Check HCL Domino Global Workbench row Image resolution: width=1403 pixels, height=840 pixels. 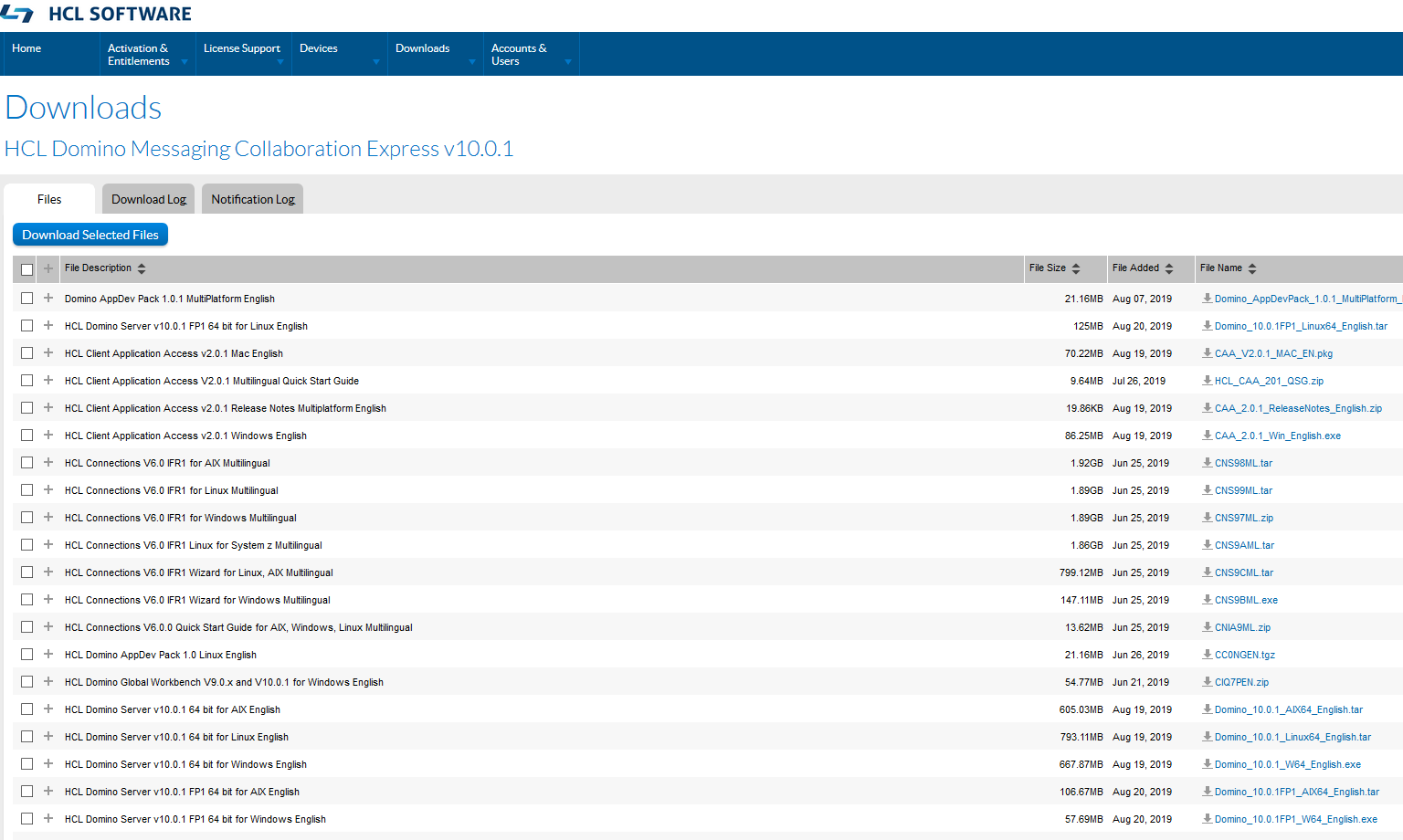(x=26, y=682)
